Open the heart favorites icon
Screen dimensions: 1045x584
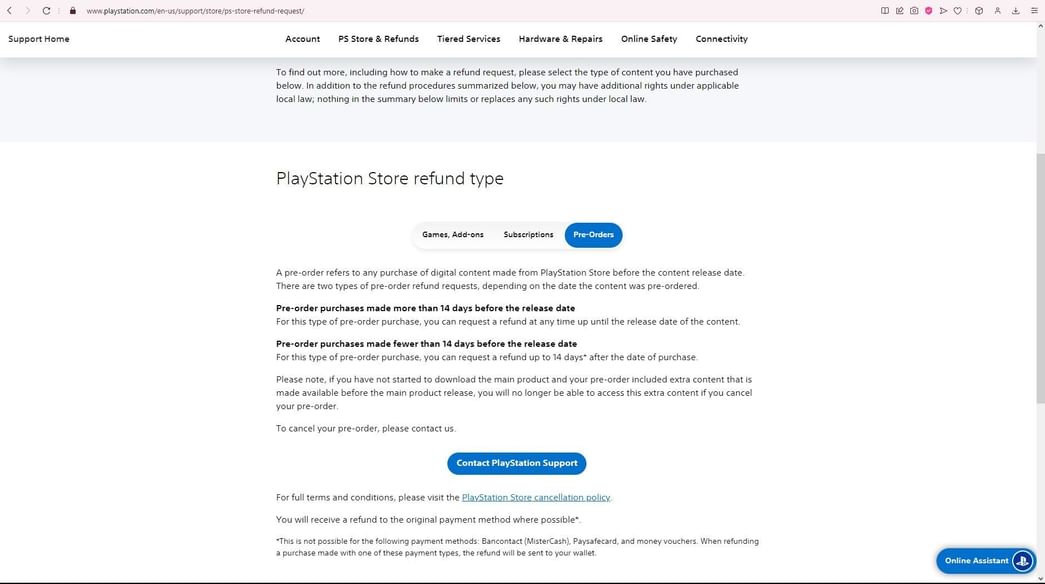tap(957, 10)
